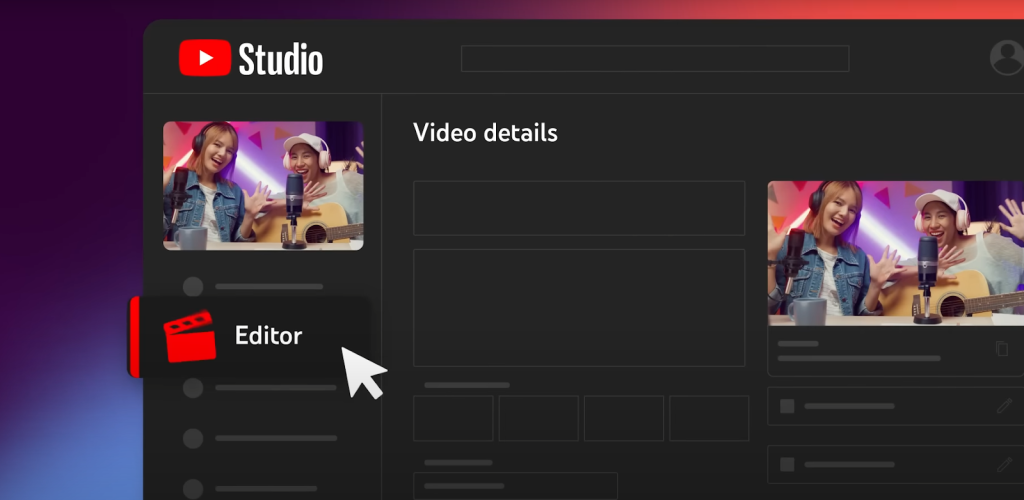The image size is (1024, 500).
Task: Click the Video details heading
Action: point(485,133)
